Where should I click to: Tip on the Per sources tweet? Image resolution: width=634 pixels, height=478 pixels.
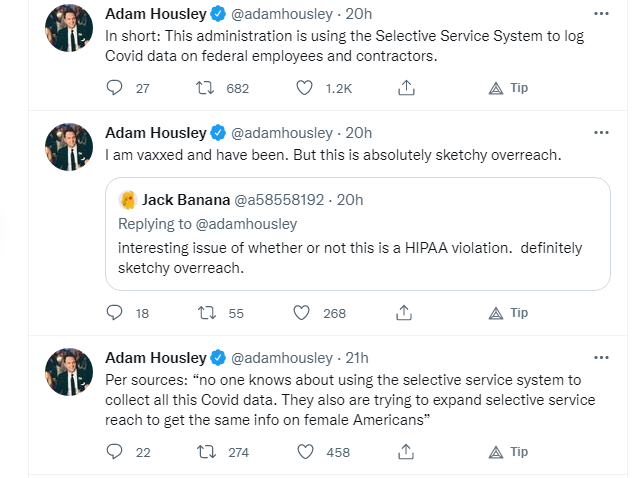508,451
